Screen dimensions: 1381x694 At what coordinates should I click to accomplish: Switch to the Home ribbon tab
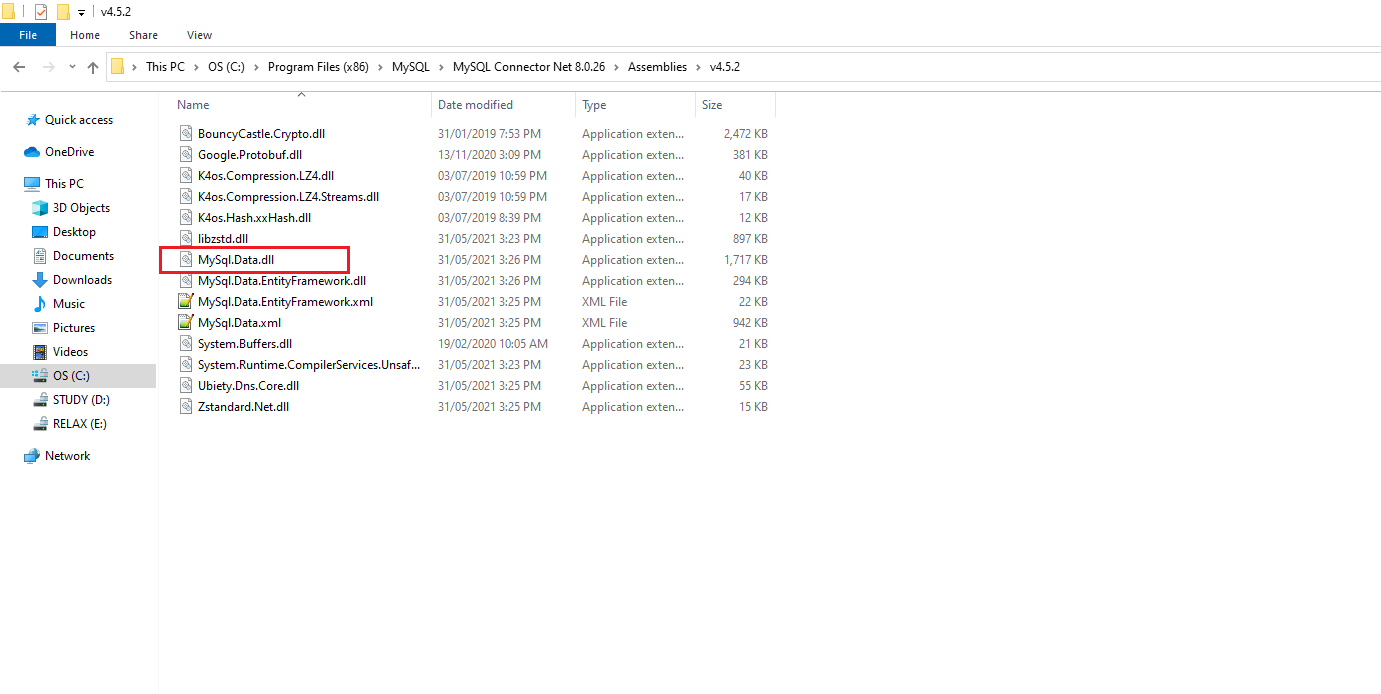(x=85, y=35)
